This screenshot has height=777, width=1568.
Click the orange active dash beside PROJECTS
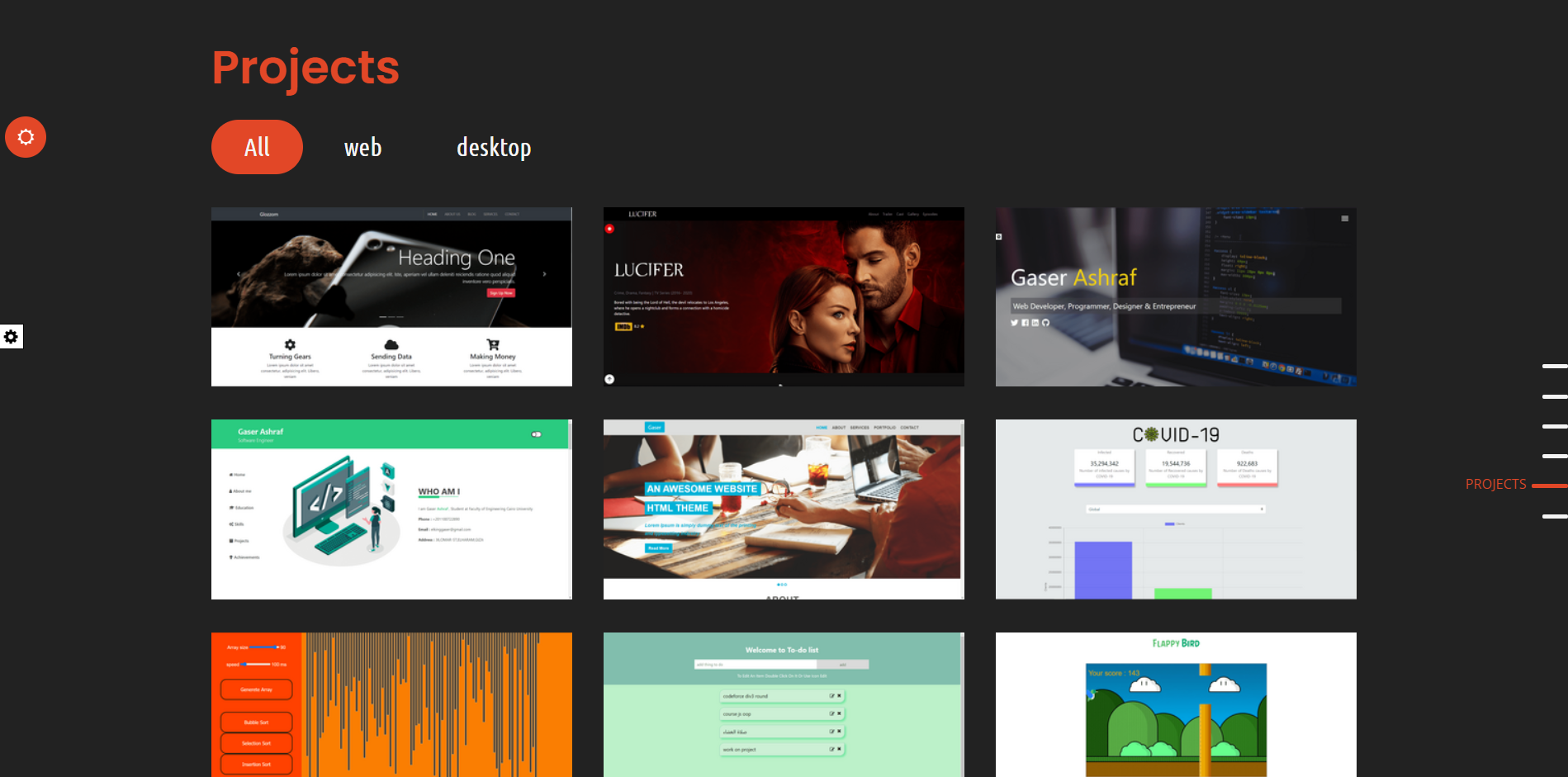pos(1550,486)
